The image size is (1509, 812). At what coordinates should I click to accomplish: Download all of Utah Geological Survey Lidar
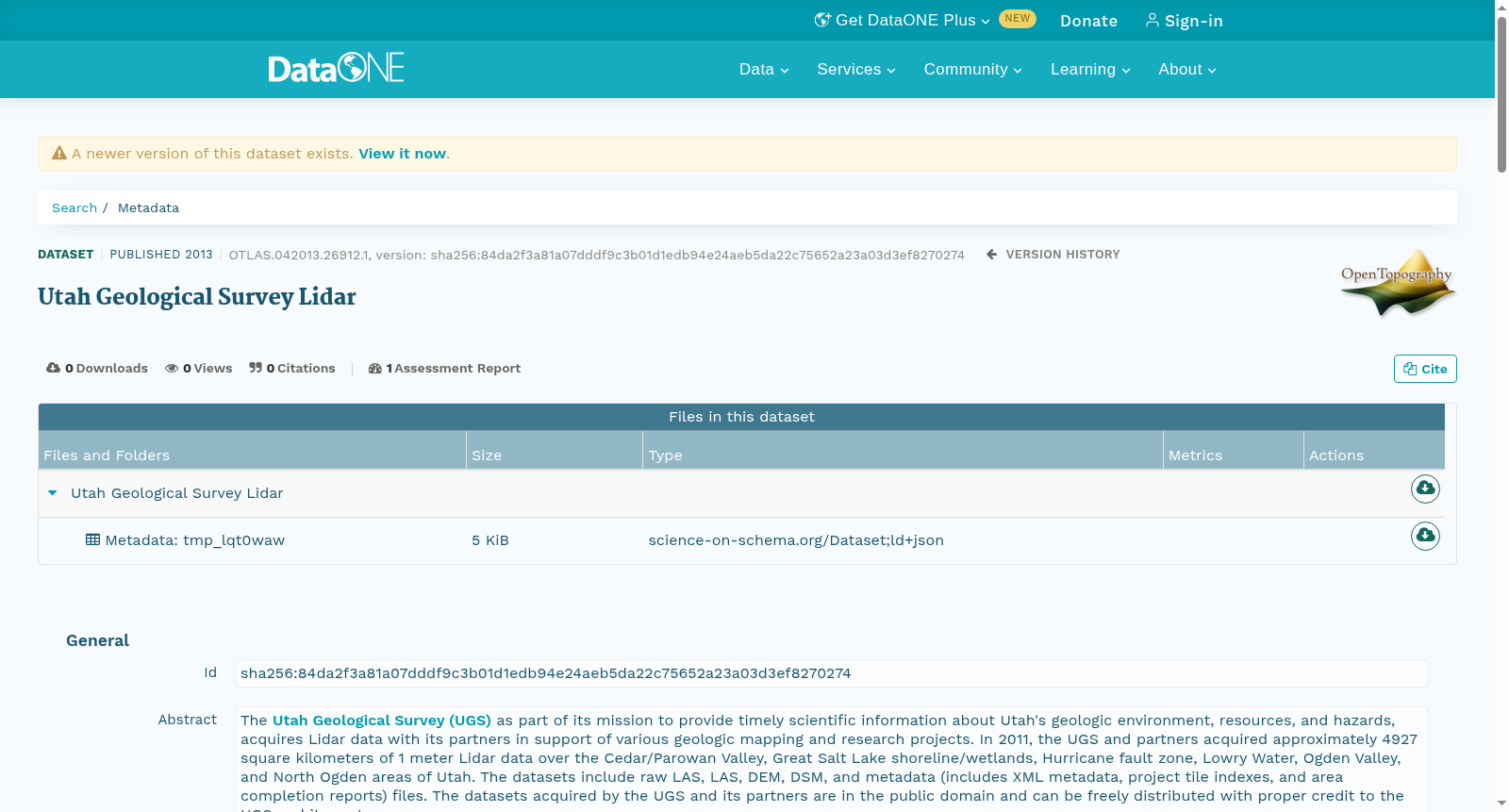point(1425,489)
